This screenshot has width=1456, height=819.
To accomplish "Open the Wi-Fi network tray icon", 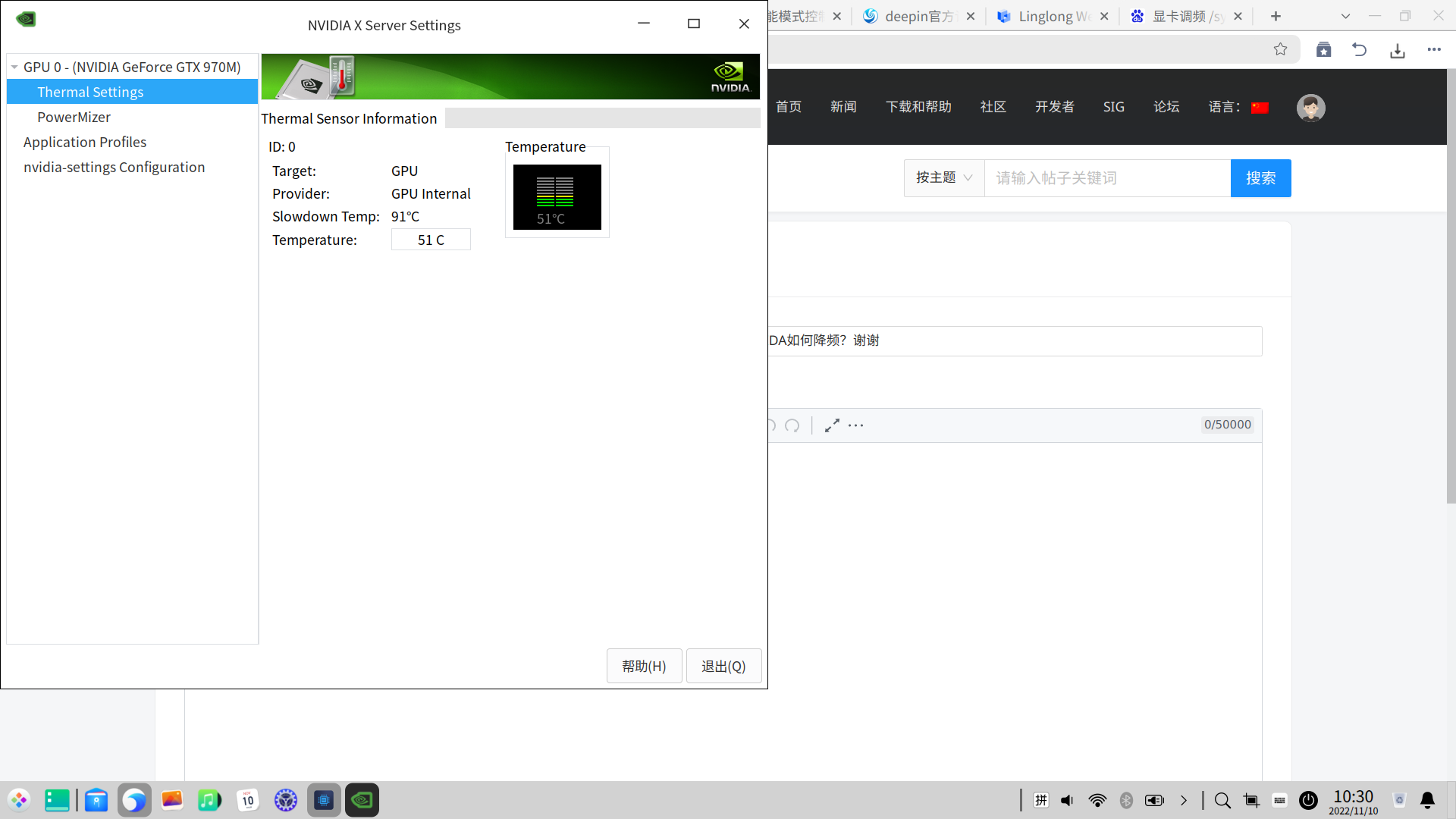I will tap(1097, 800).
